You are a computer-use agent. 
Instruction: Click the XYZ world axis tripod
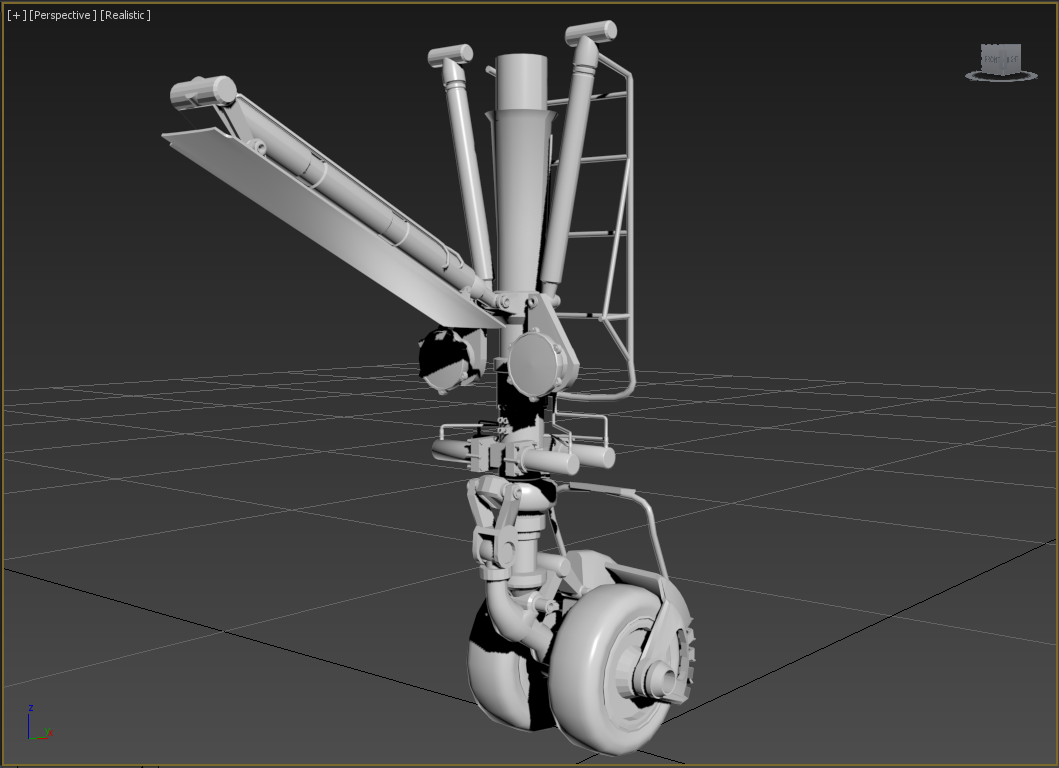pos(37,727)
